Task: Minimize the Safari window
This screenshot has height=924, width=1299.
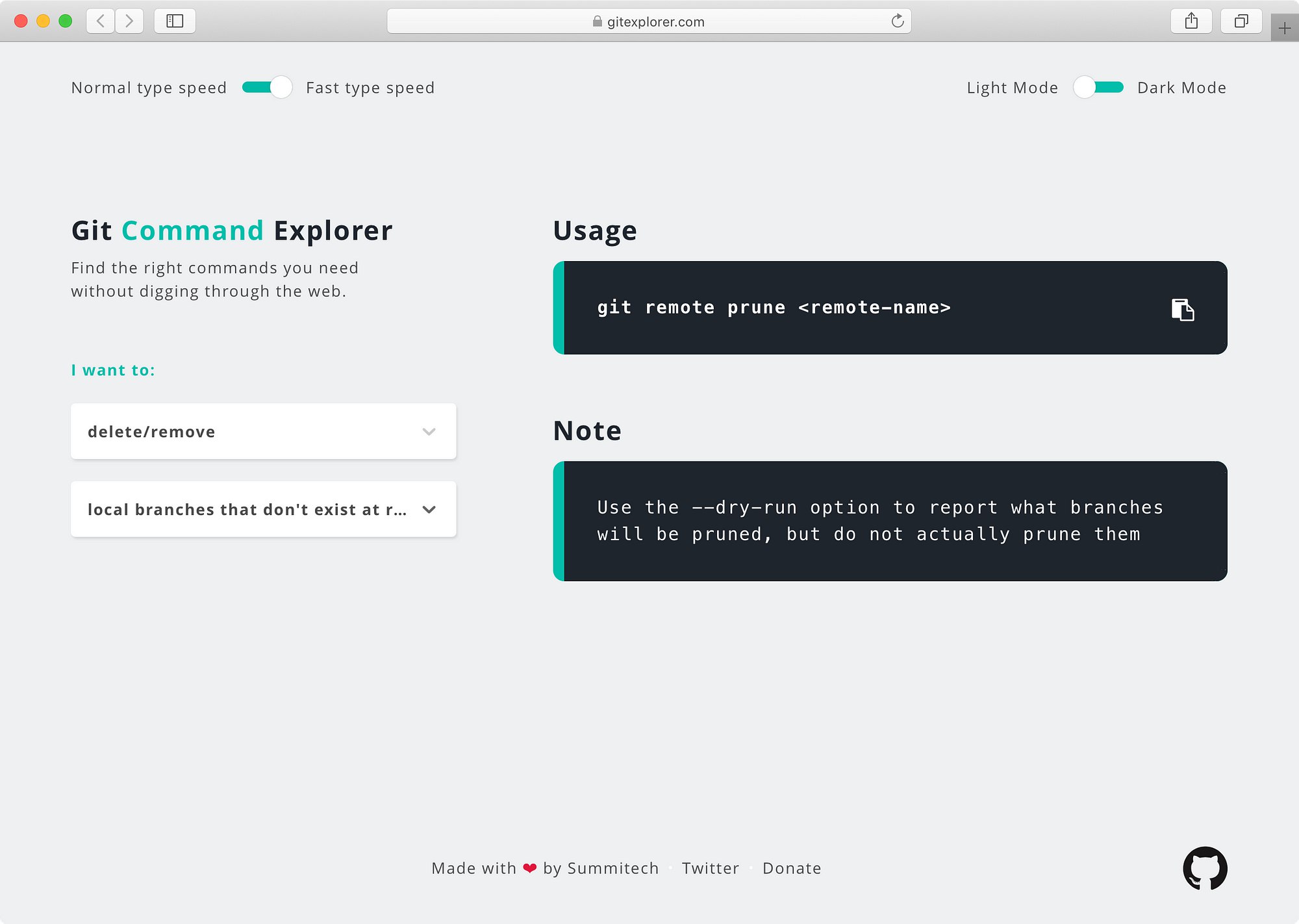Action: click(43, 21)
